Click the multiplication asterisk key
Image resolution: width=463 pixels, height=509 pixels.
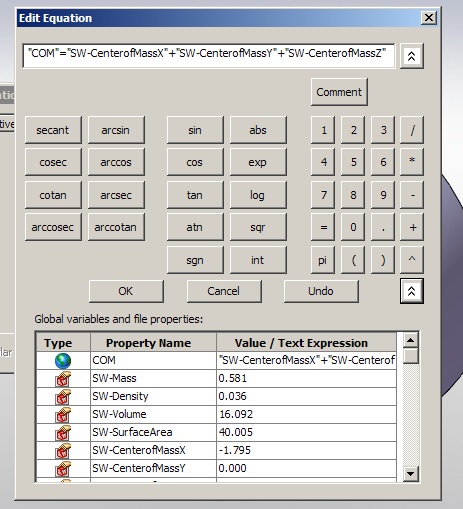(x=412, y=162)
